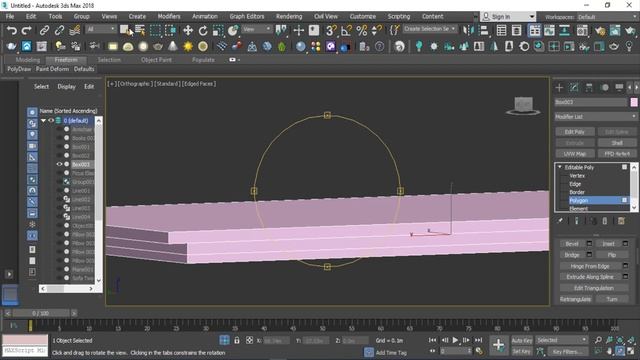Activate the Select and Scale tool
The width and height of the screenshot is (640, 360).
coord(218,31)
